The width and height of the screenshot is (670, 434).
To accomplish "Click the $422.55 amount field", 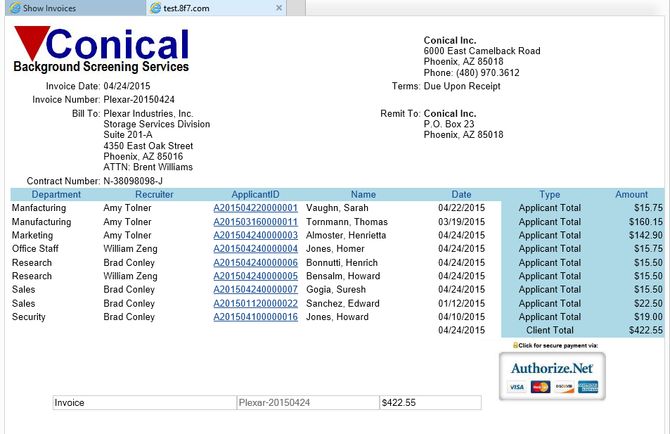I will 430,402.
